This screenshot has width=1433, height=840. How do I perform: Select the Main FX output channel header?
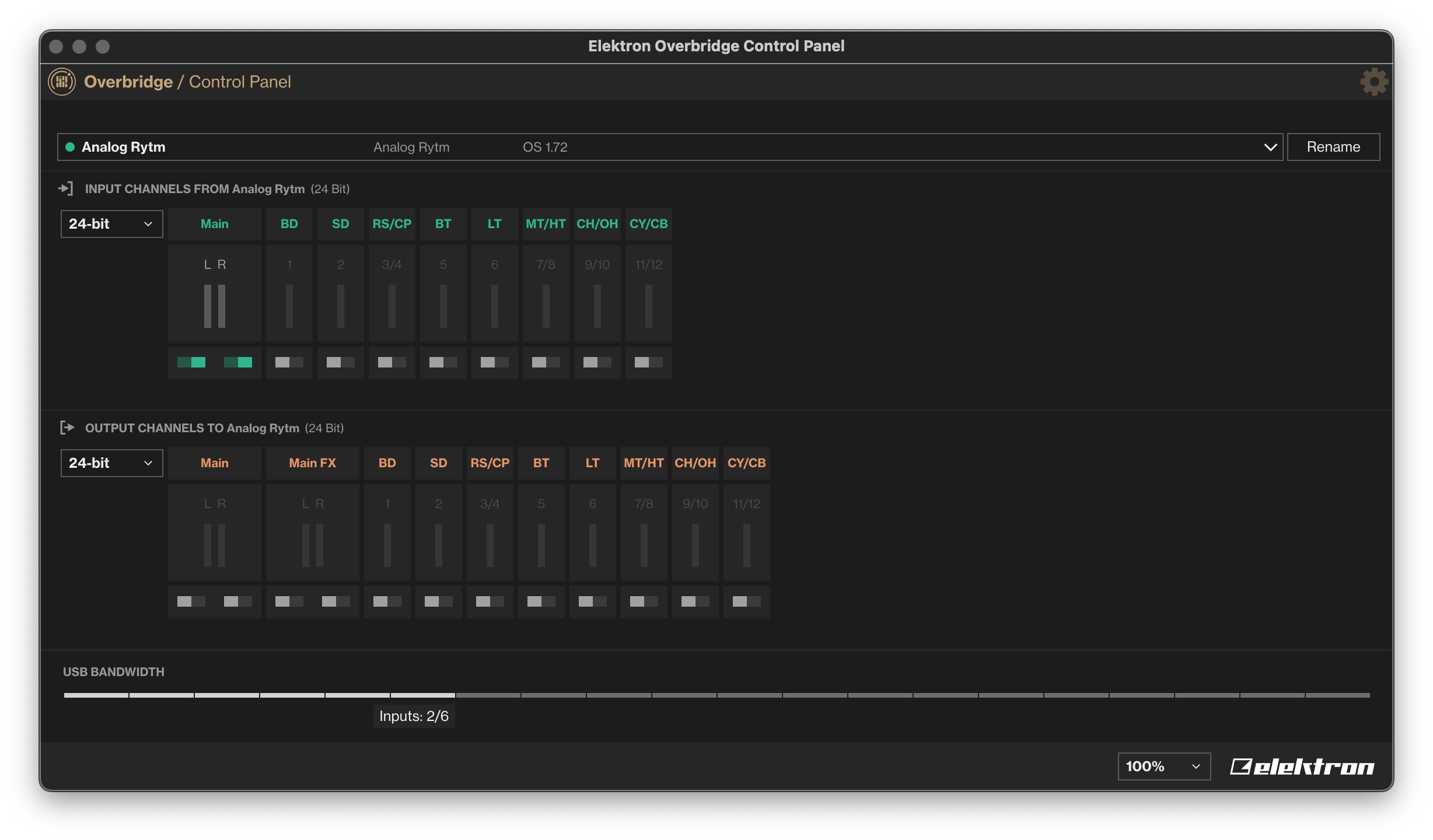pos(312,463)
